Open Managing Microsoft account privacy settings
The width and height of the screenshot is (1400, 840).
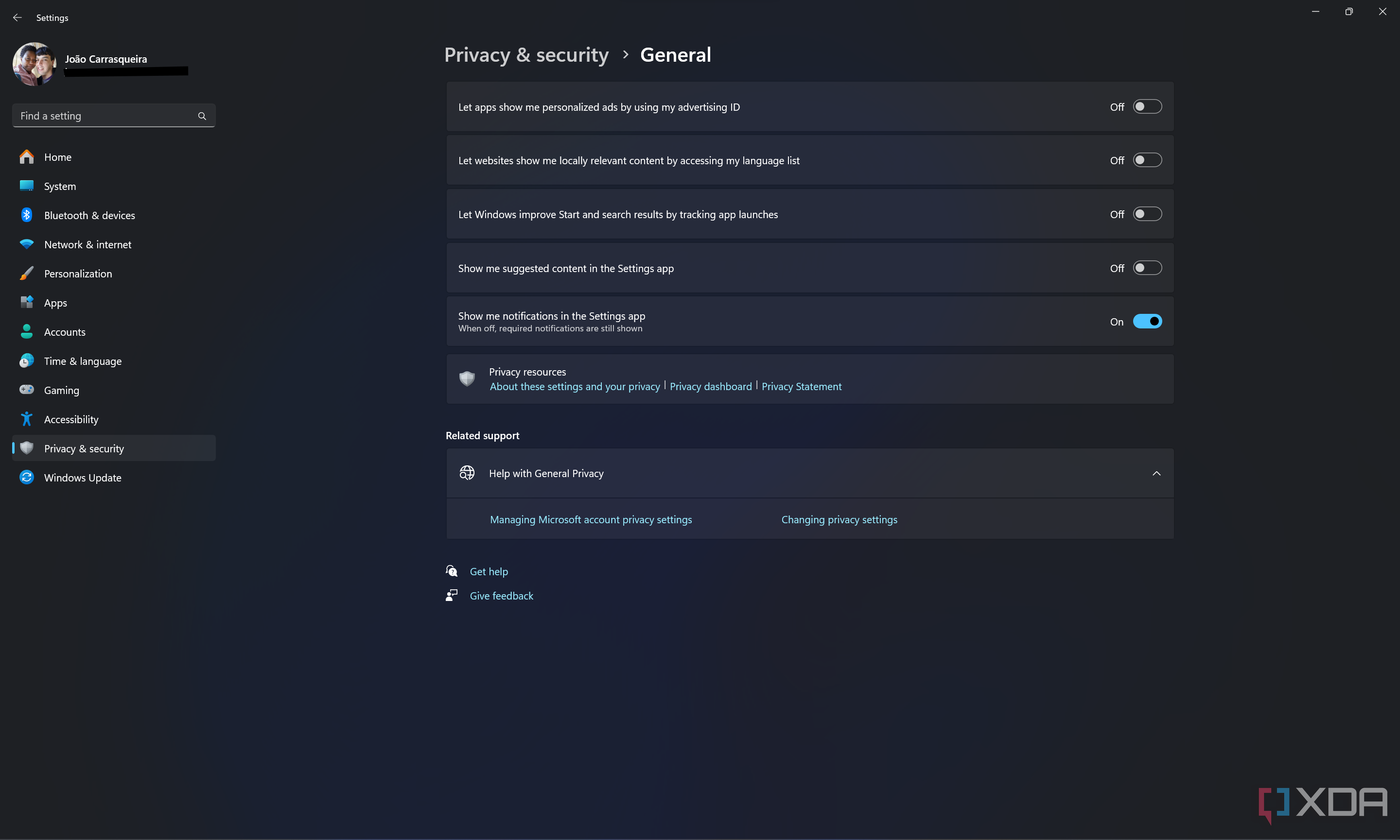click(590, 519)
